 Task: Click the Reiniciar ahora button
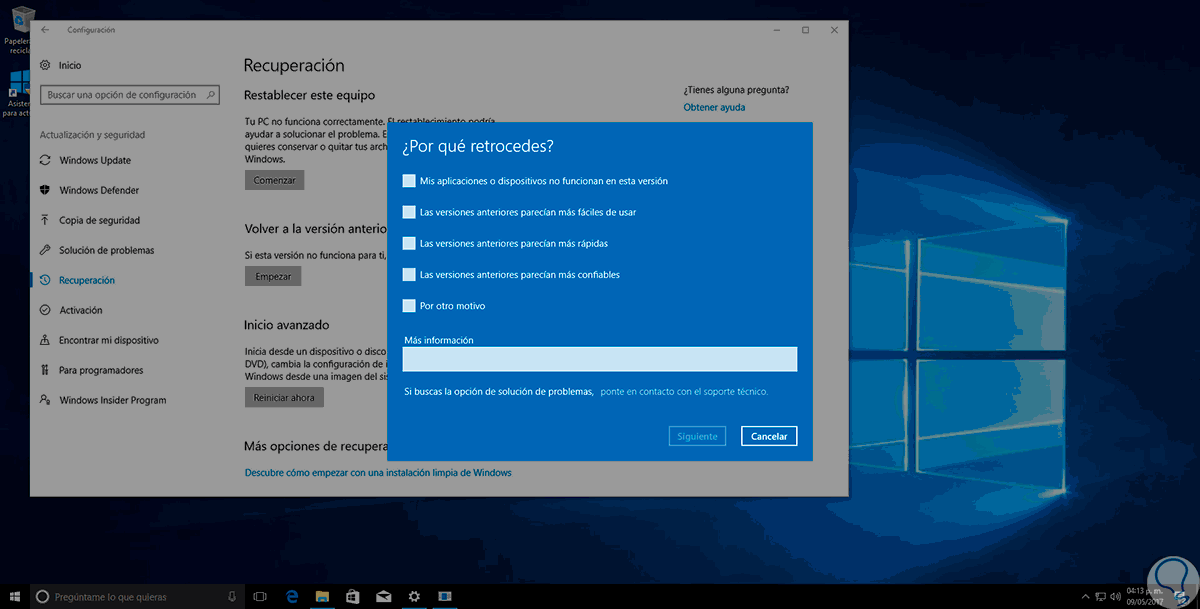(x=284, y=397)
